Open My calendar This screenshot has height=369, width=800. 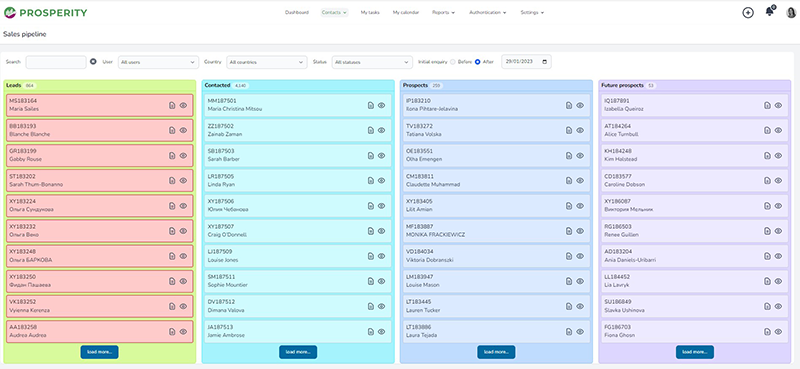[x=406, y=12]
